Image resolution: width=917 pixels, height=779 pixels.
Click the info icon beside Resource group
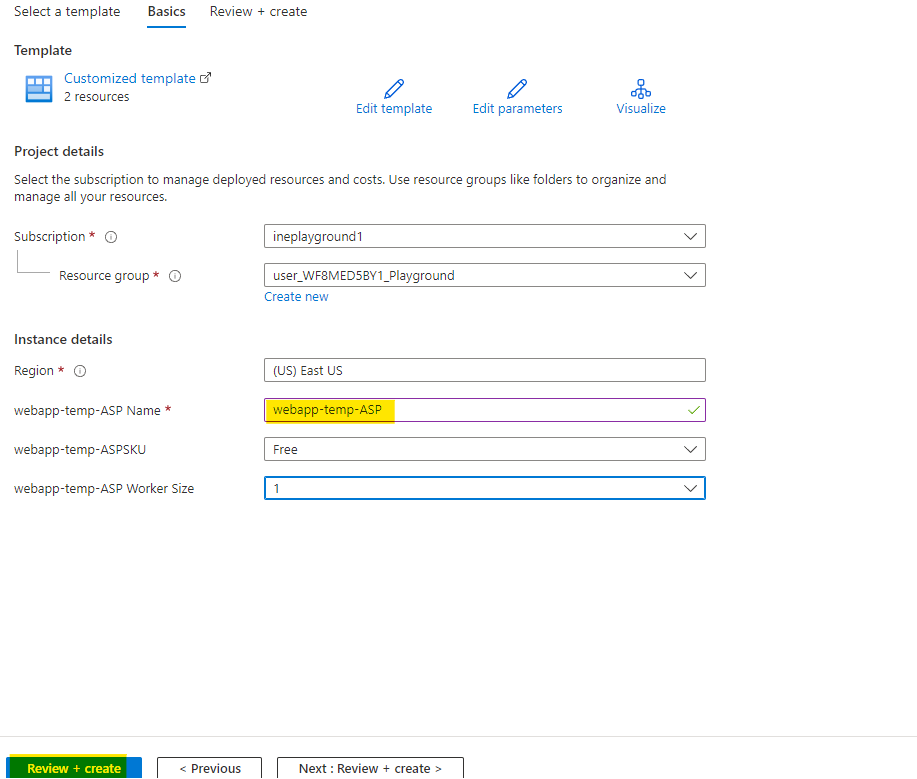(x=175, y=276)
